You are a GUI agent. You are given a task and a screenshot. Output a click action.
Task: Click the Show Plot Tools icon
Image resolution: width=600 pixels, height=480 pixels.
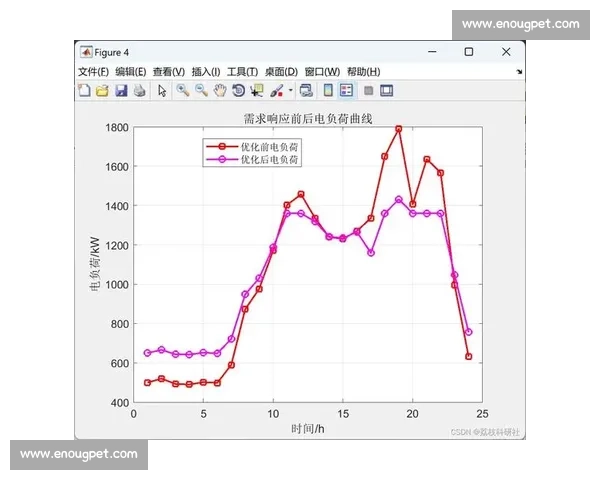click(x=386, y=91)
